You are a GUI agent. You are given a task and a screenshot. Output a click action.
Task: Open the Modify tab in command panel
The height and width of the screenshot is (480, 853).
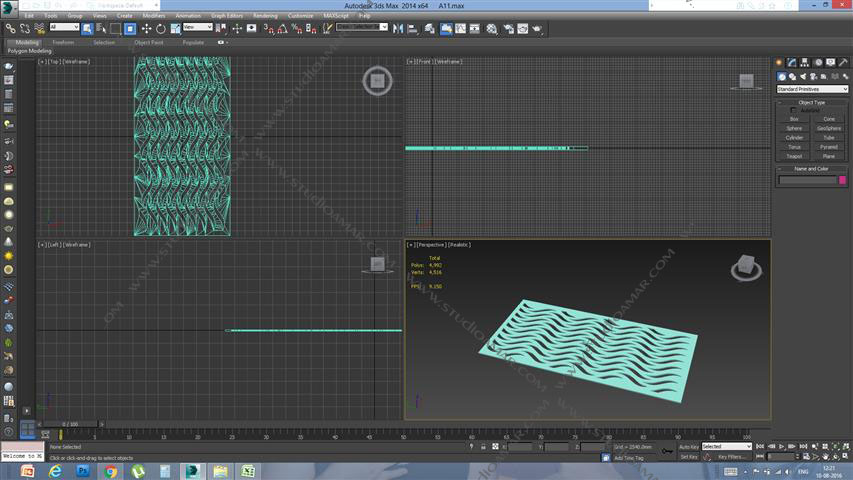pos(792,63)
